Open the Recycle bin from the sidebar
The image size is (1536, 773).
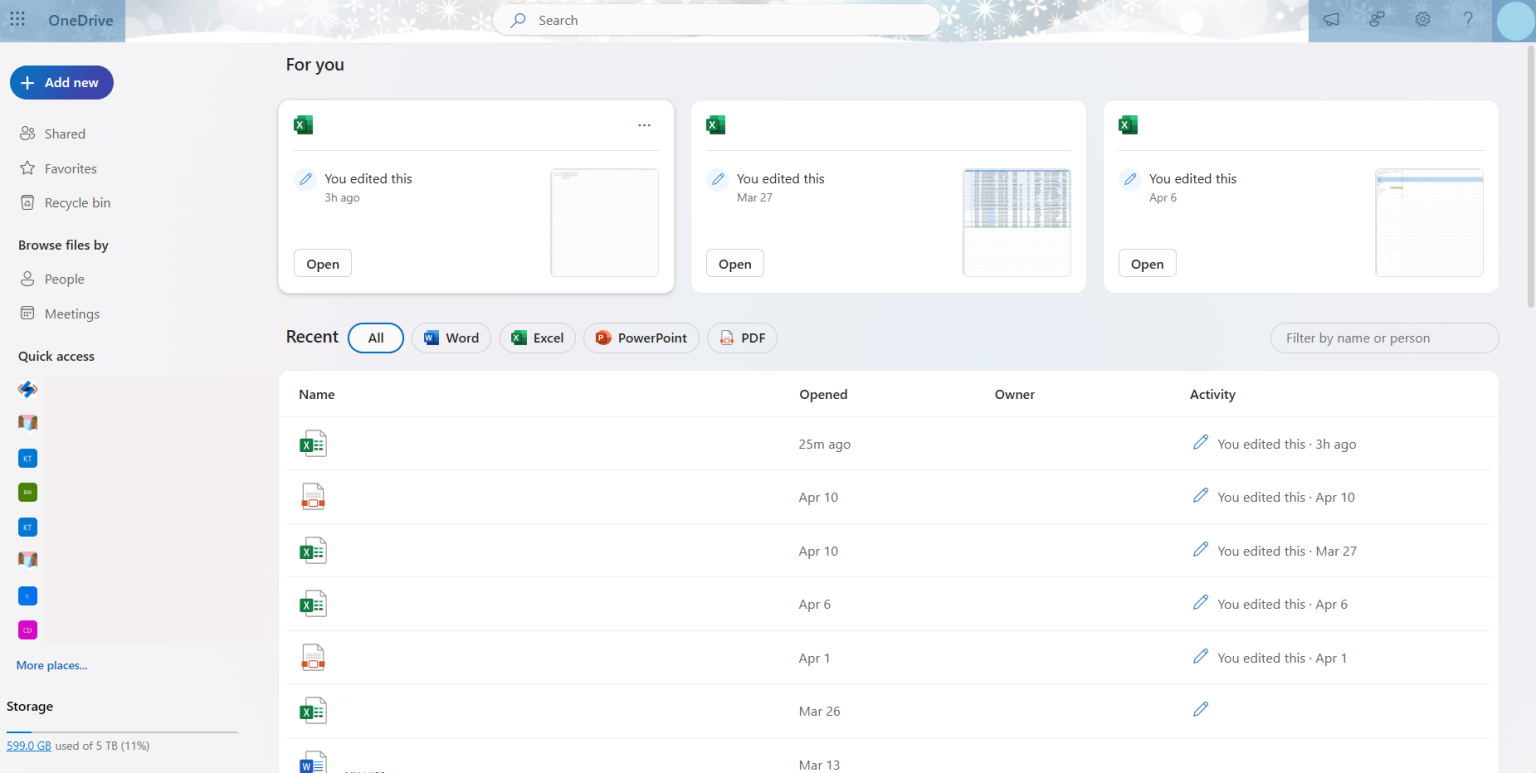[x=75, y=202]
